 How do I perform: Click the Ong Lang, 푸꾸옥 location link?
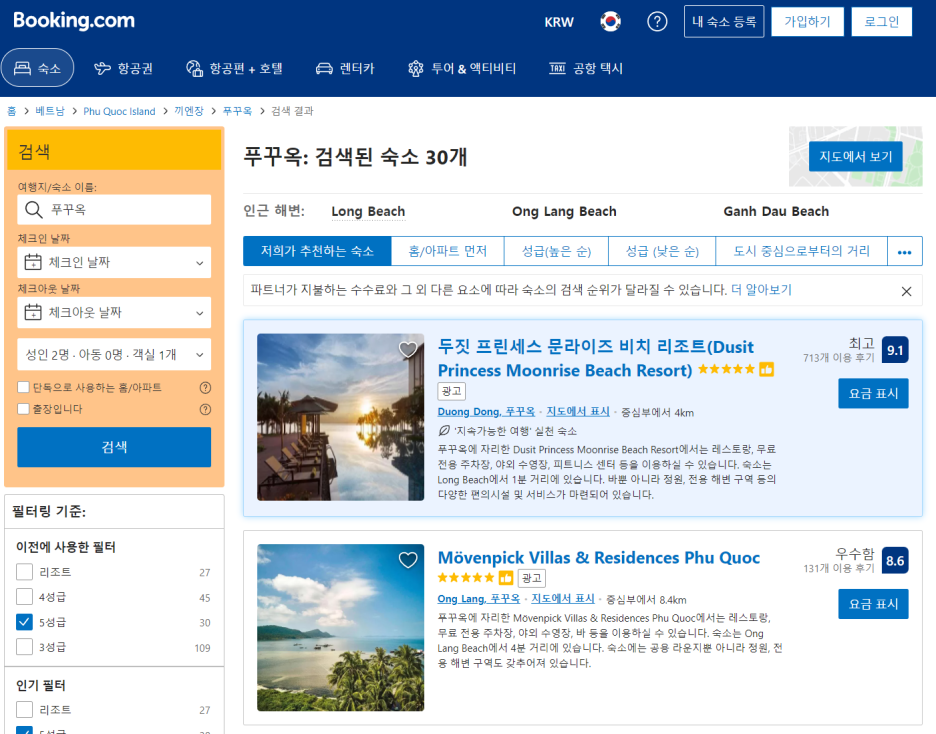pyautogui.click(x=479, y=599)
